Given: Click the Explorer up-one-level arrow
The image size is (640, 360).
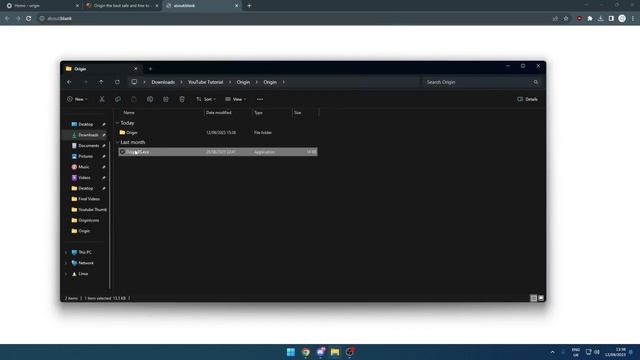Looking at the screenshot, I should pos(101,82).
